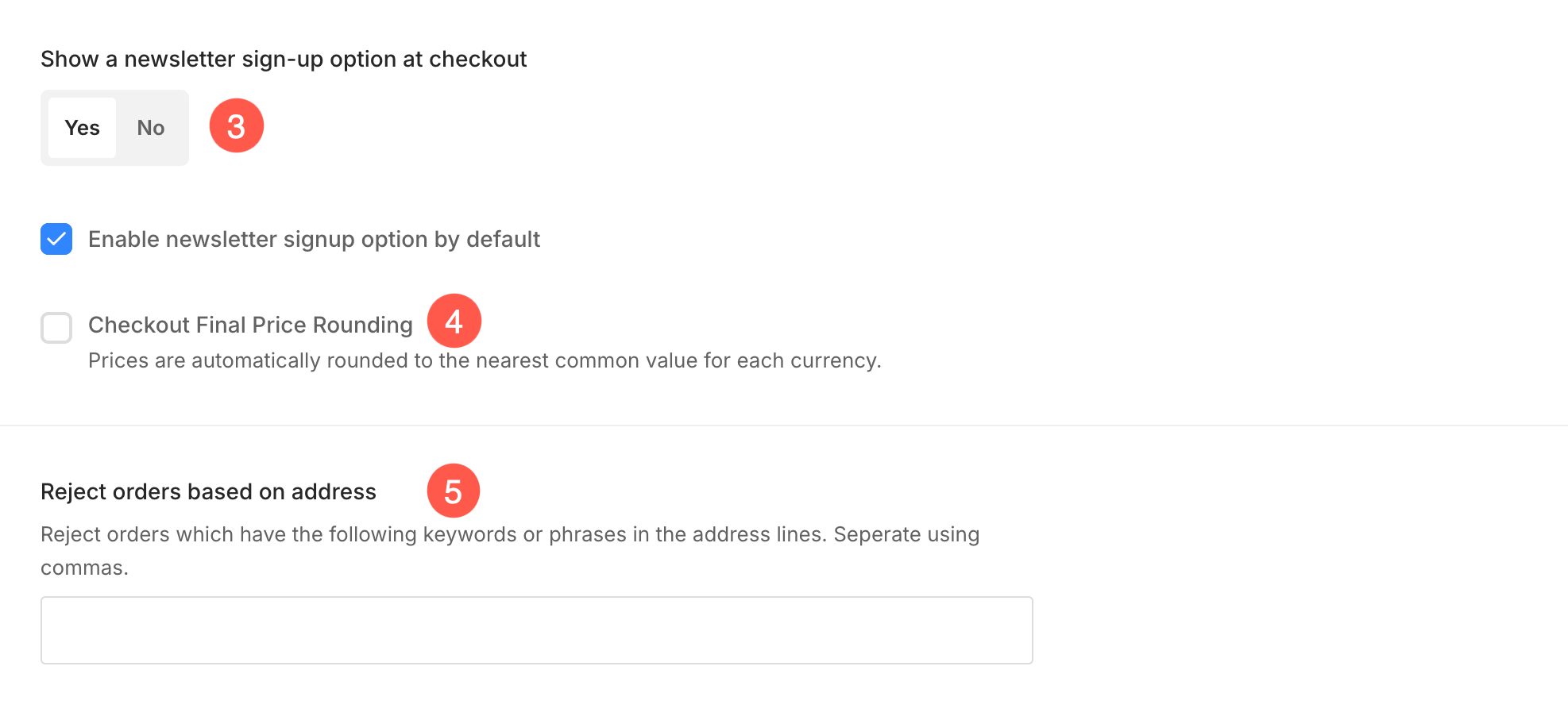
Task: Select No for newsletter sign-up at checkout
Action: pos(151,128)
